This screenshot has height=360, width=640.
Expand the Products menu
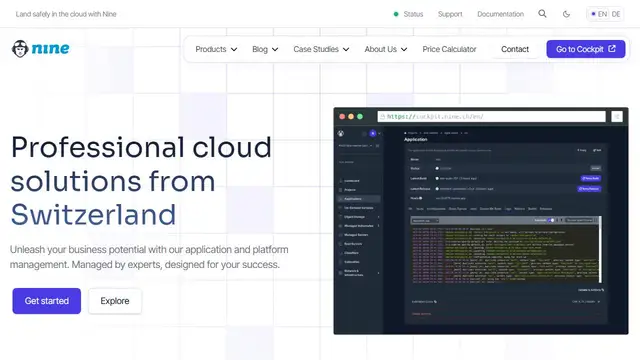216,49
